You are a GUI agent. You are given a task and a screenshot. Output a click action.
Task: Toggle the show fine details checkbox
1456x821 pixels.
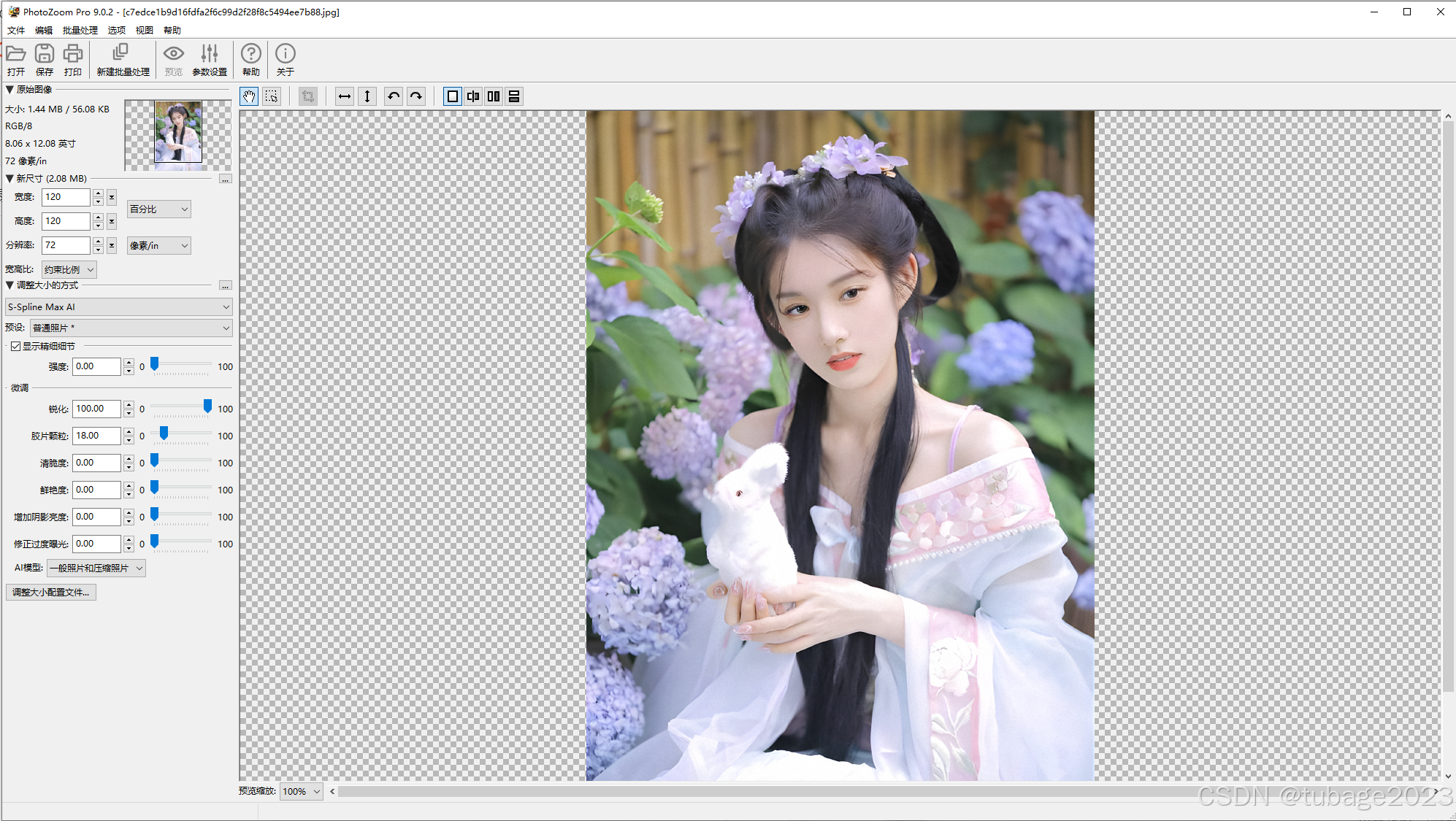(x=15, y=346)
